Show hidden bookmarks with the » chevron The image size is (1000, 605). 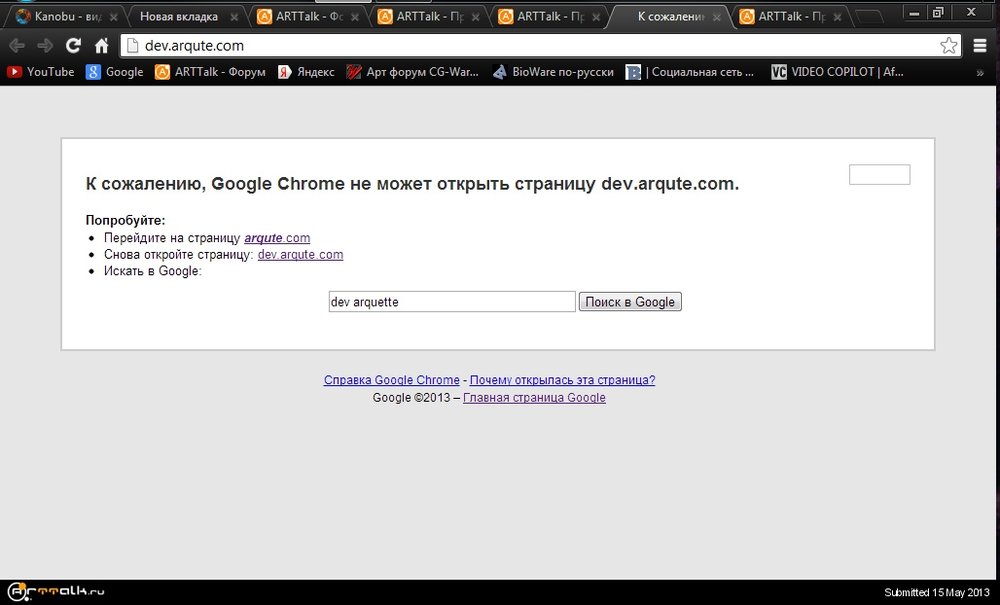click(980, 73)
